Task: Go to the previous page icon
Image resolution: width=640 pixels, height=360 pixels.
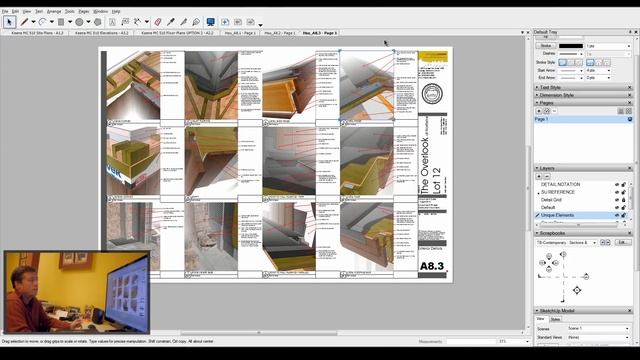Action: (x=238, y=22)
